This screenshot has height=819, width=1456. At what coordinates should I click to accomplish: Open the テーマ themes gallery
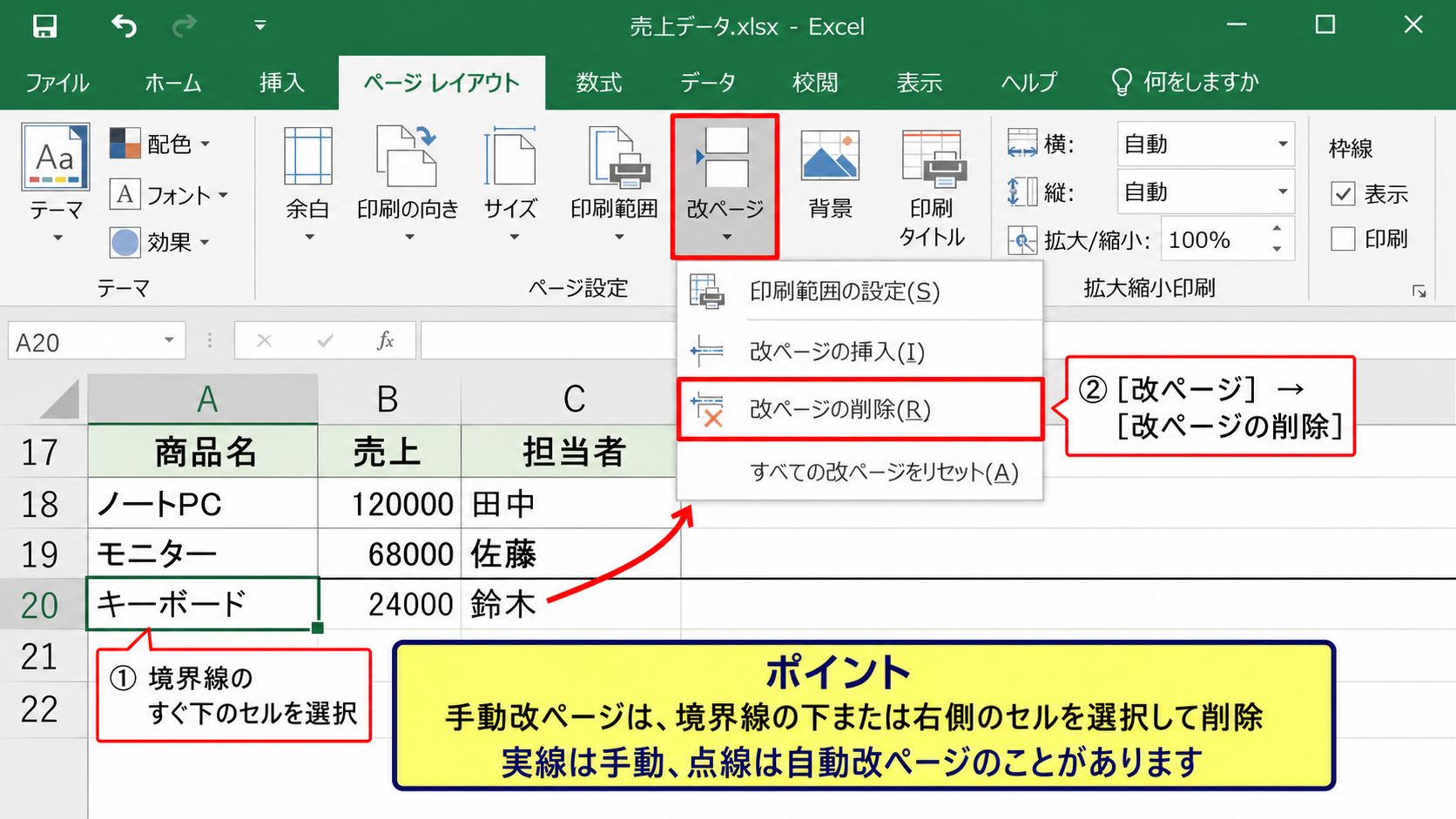(56, 185)
